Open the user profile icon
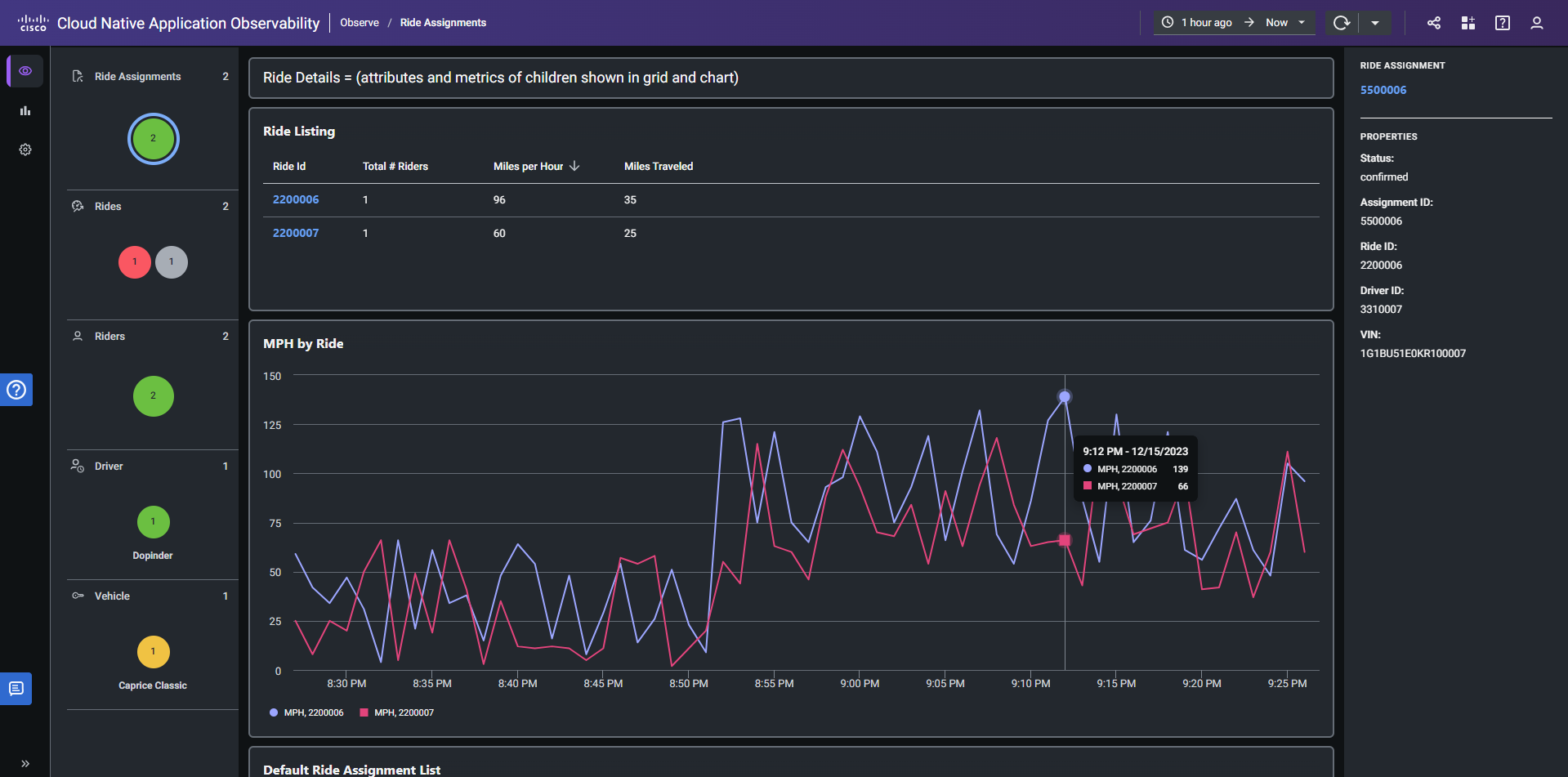The width and height of the screenshot is (1568, 777). [x=1536, y=23]
